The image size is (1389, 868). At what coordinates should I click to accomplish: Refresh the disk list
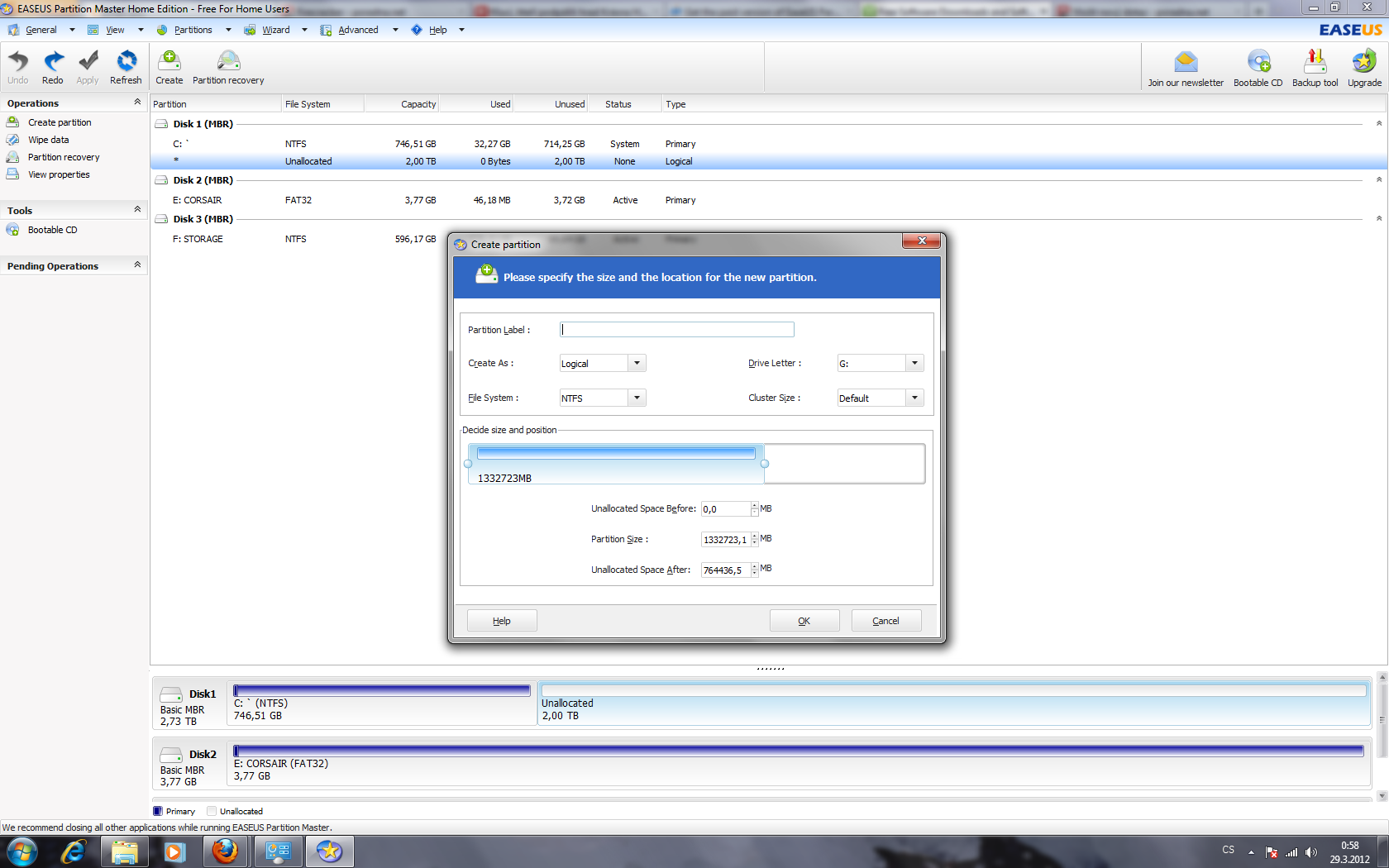click(126, 67)
